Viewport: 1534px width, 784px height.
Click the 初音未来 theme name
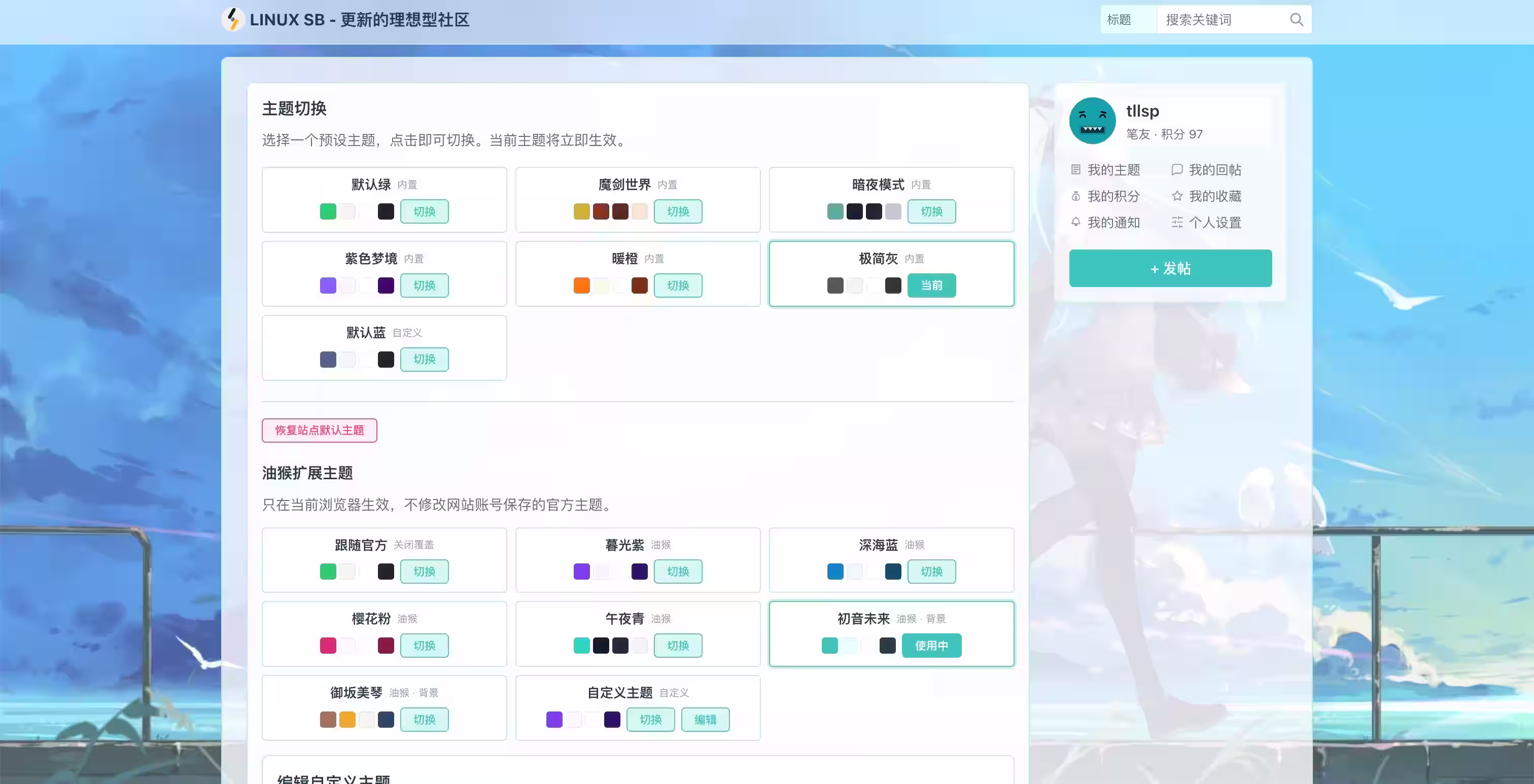pyautogui.click(x=863, y=619)
